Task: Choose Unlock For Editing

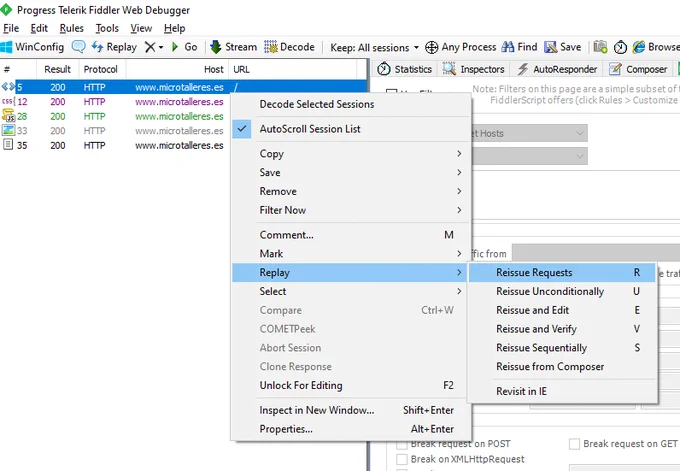Action: tap(350, 386)
